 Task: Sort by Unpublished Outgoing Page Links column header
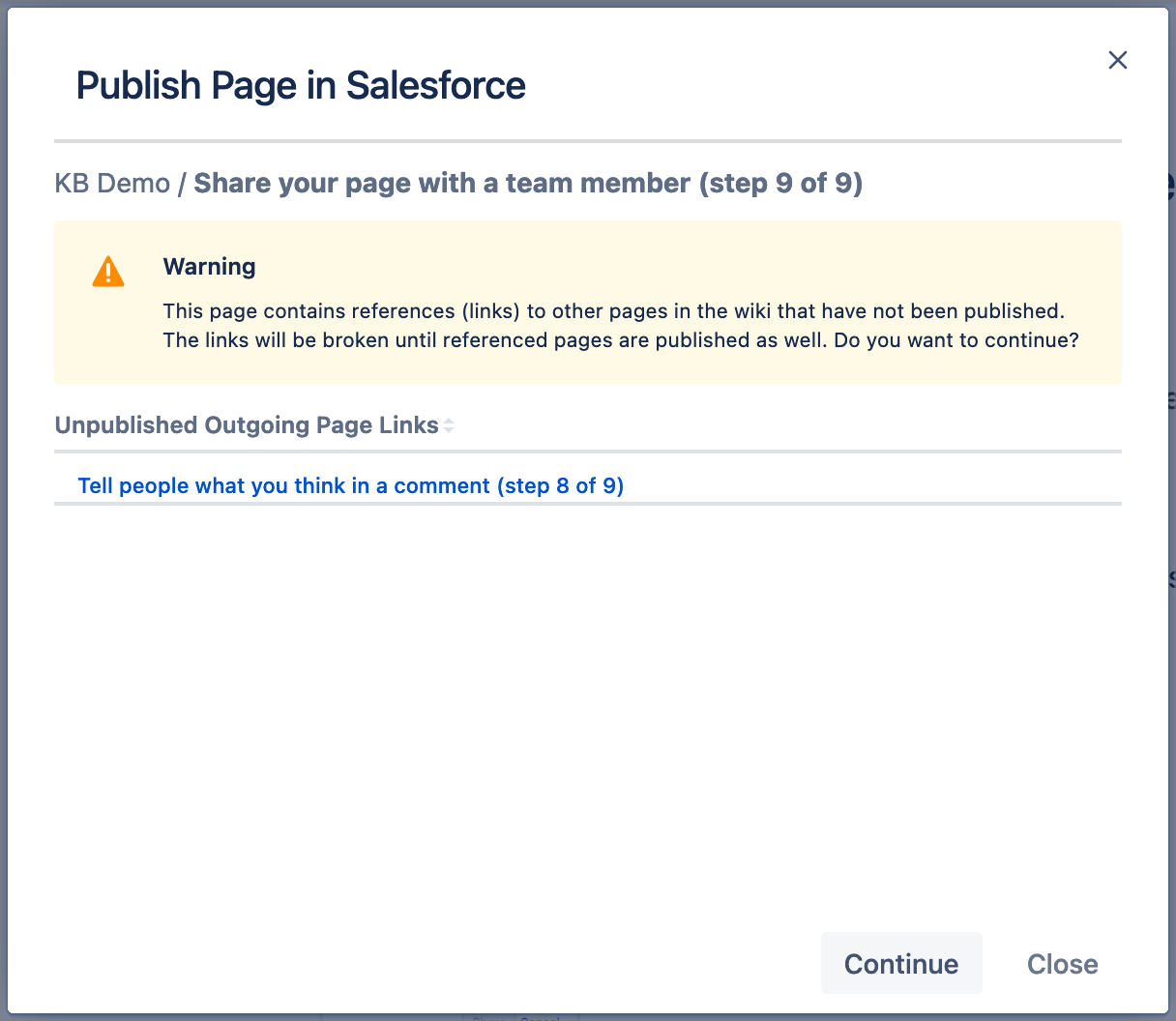pos(247,425)
